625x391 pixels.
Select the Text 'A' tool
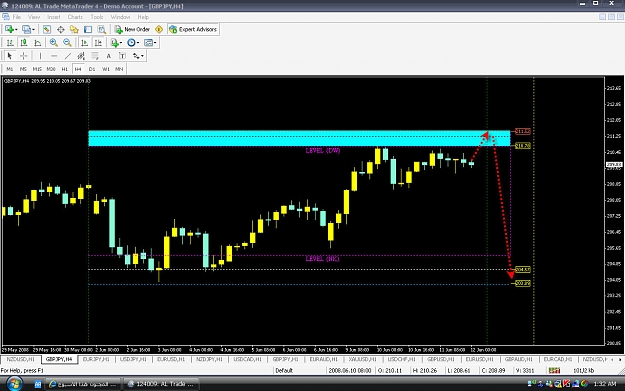[x=108, y=56]
